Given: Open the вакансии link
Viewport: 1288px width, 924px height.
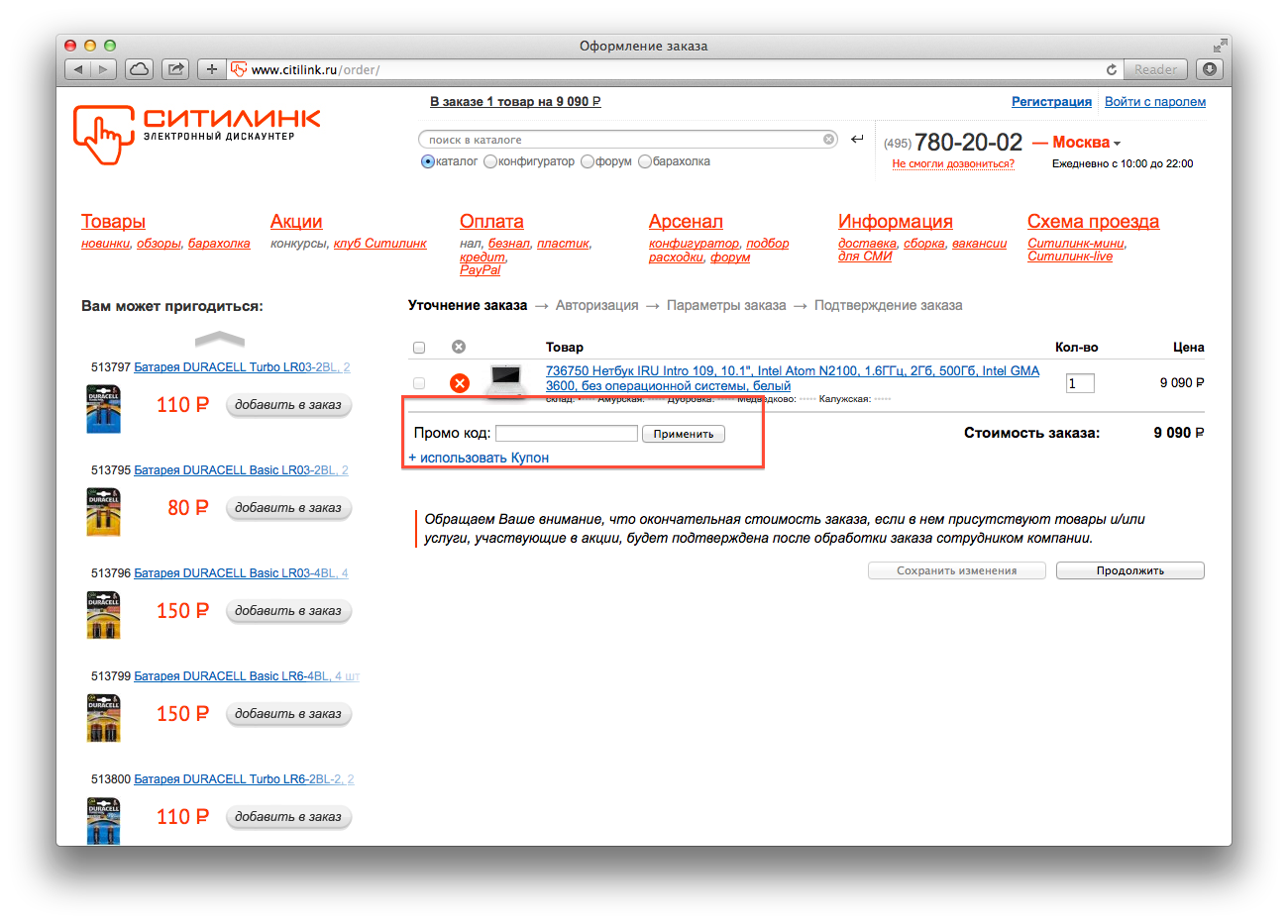Looking at the screenshot, I should tap(979, 244).
